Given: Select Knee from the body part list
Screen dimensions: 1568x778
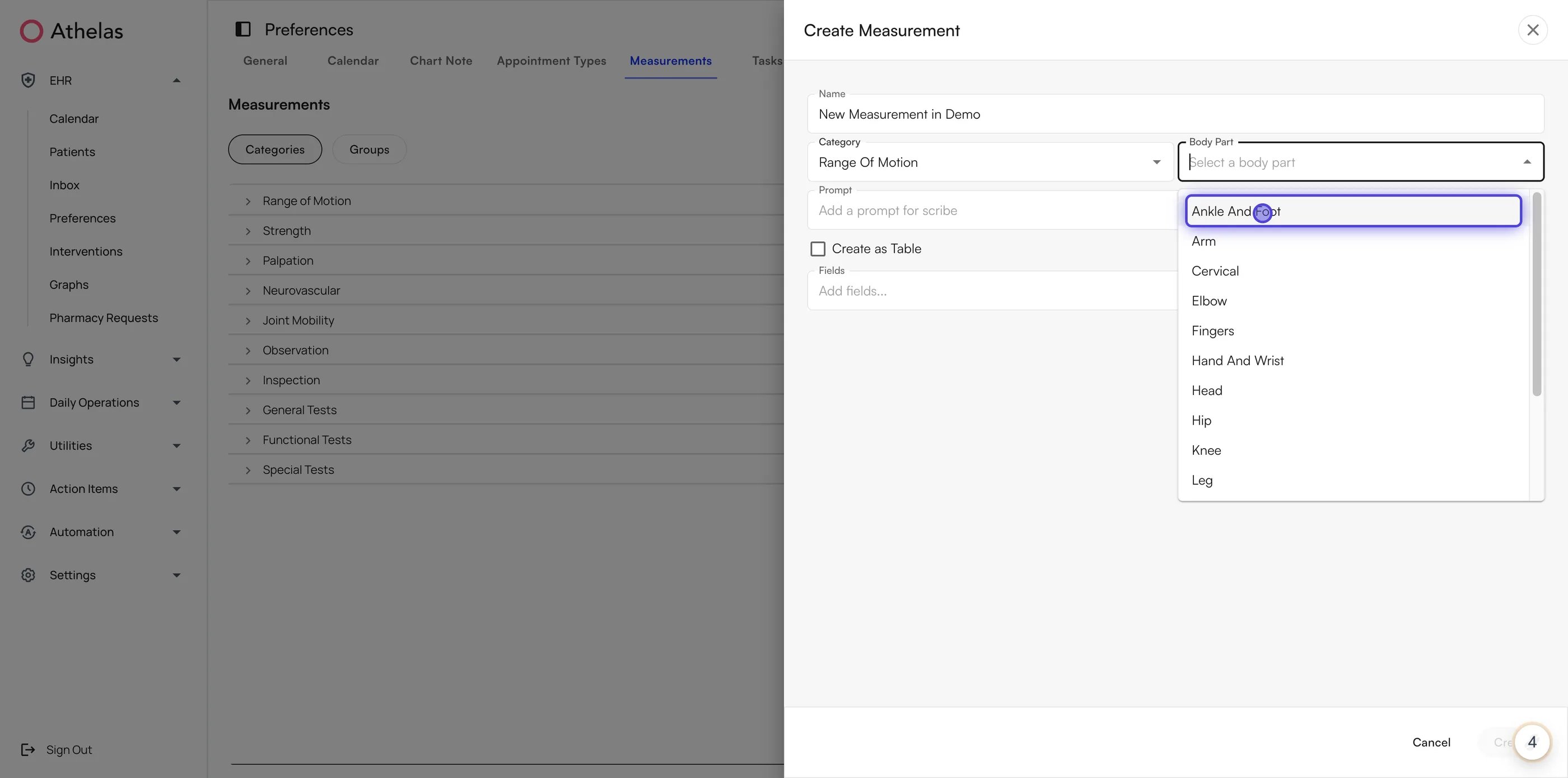Looking at the screenshot, I should [1353, 450].
